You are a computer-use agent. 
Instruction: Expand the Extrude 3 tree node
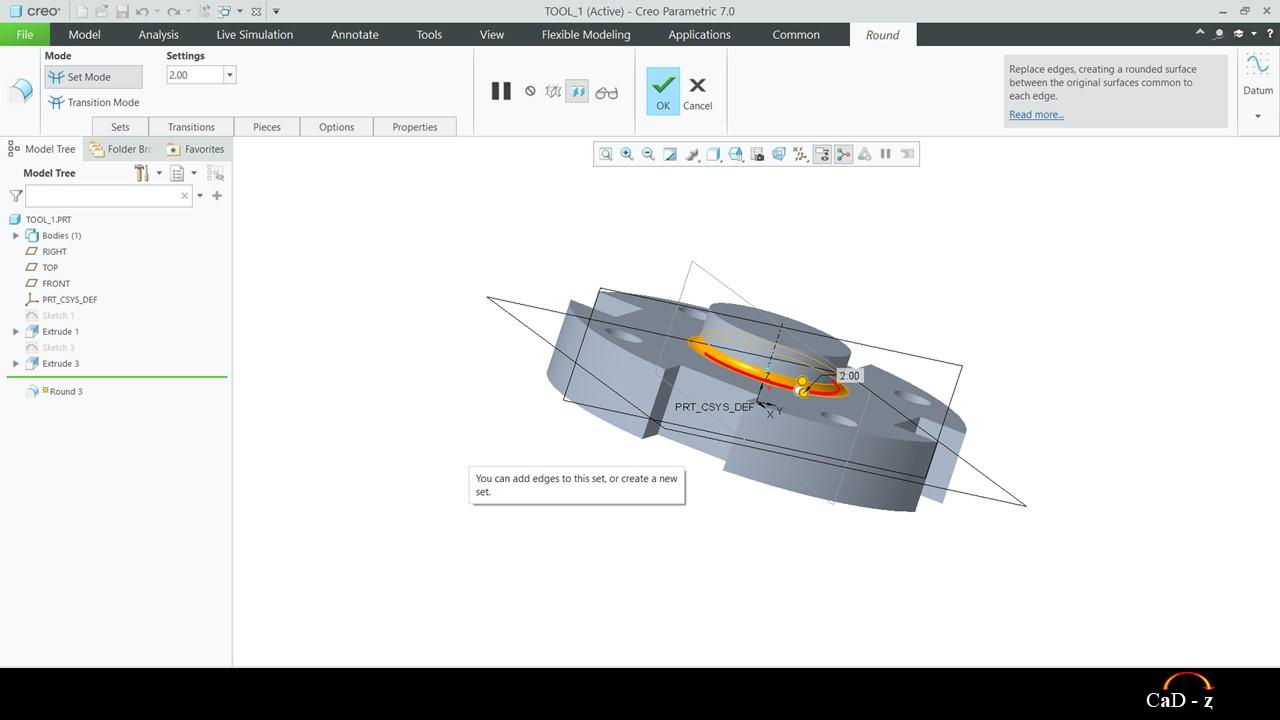pos(16,364)
